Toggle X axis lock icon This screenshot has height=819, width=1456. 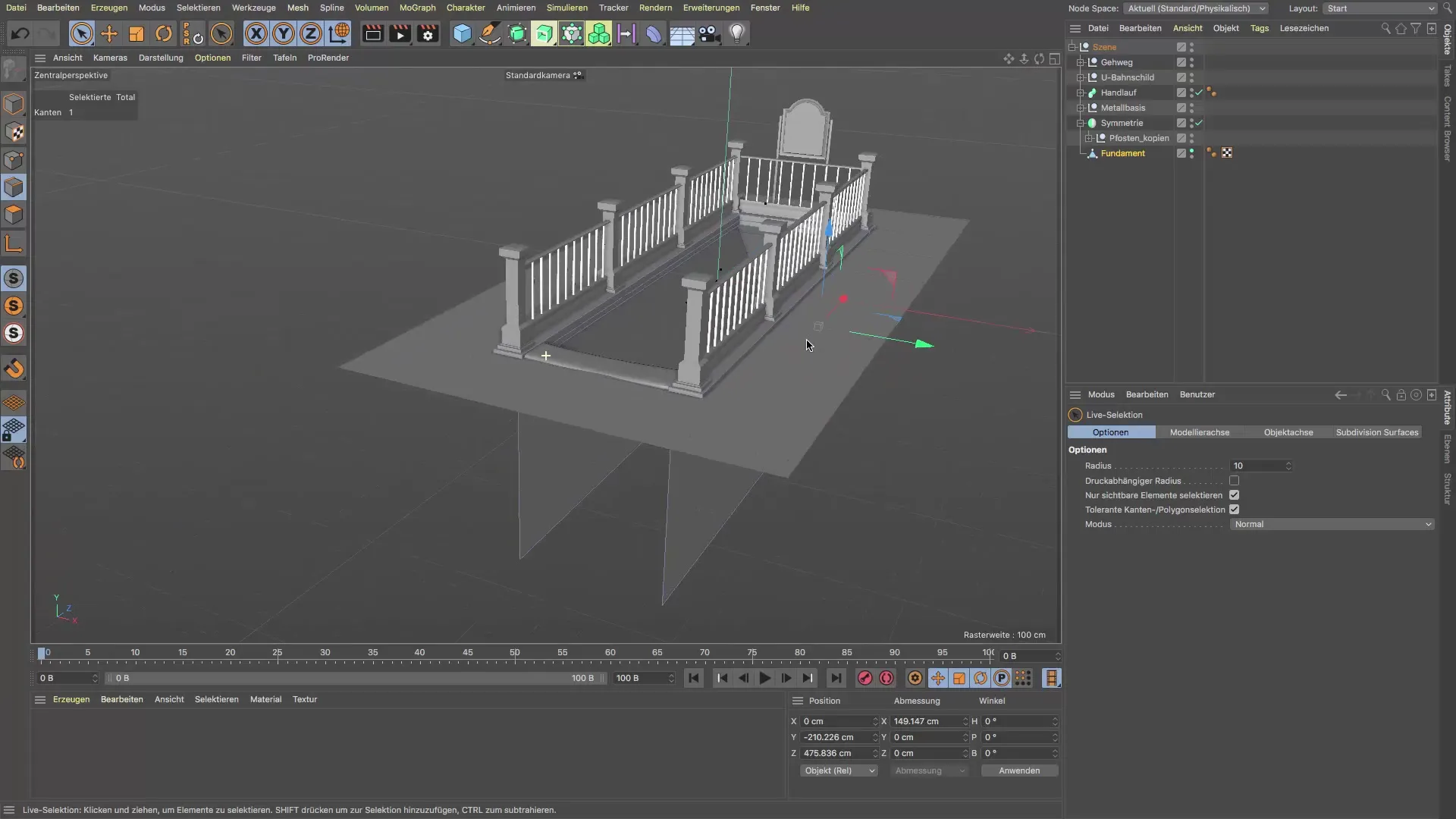point(256,33)
